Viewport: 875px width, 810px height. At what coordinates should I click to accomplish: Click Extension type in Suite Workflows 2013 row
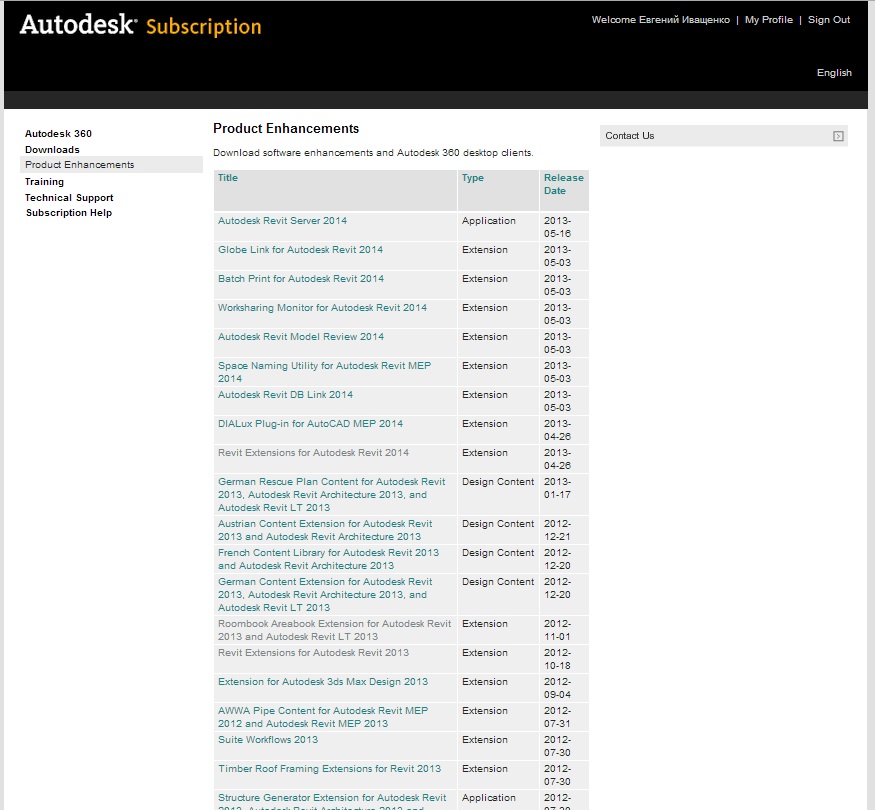(x=484, y=740)
